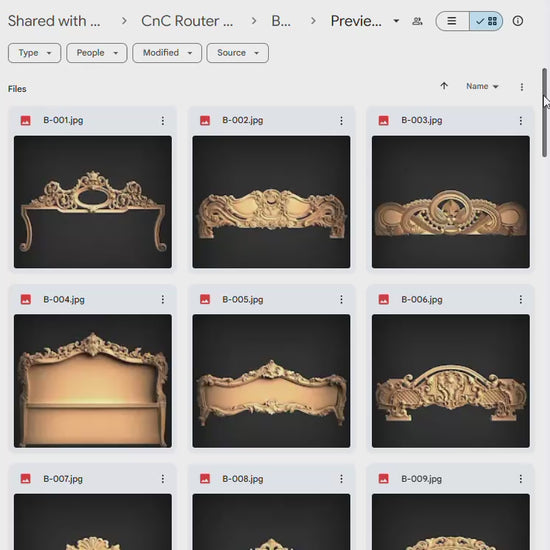Open the B-002.jpg thumbnail preview
Image resolution: width=550 pixels, height=550 pixels.
[x=271, y=202]
